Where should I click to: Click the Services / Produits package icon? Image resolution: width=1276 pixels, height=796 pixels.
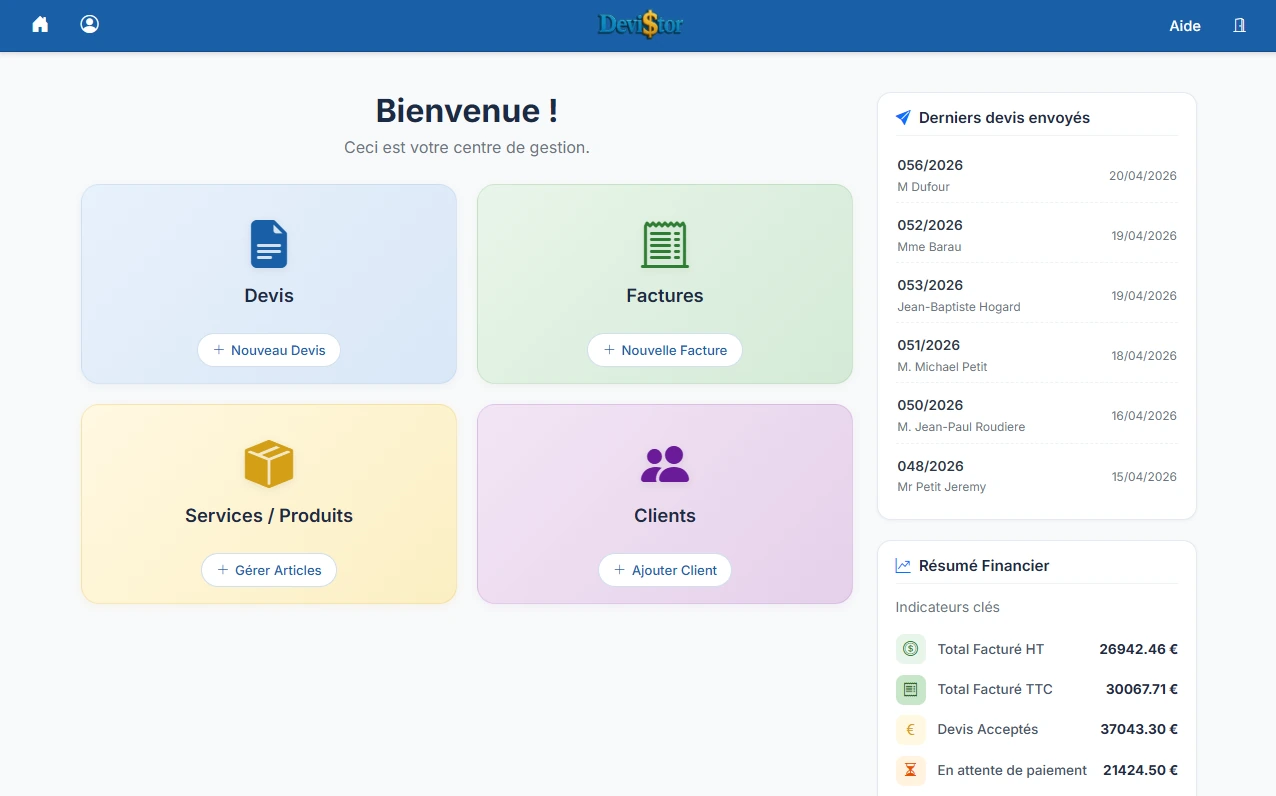[268, 464]
